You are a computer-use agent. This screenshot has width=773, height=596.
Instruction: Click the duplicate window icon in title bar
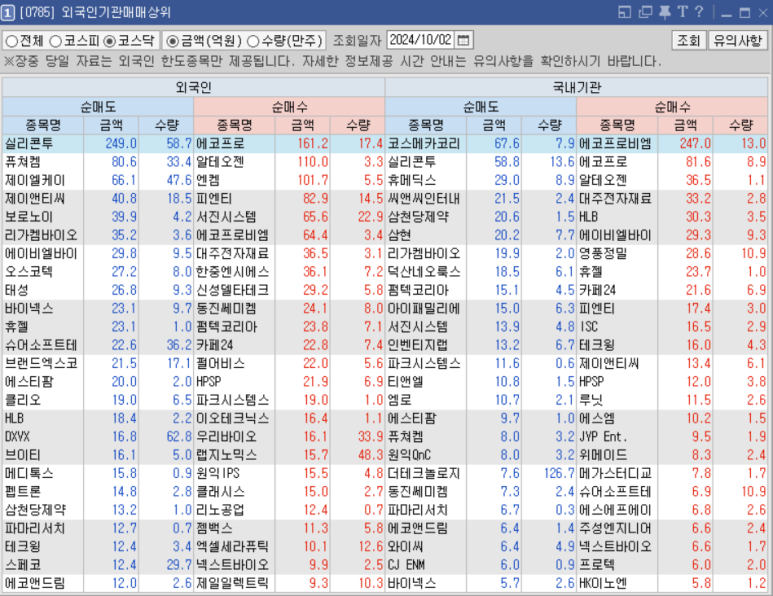(x=645, y=12)
